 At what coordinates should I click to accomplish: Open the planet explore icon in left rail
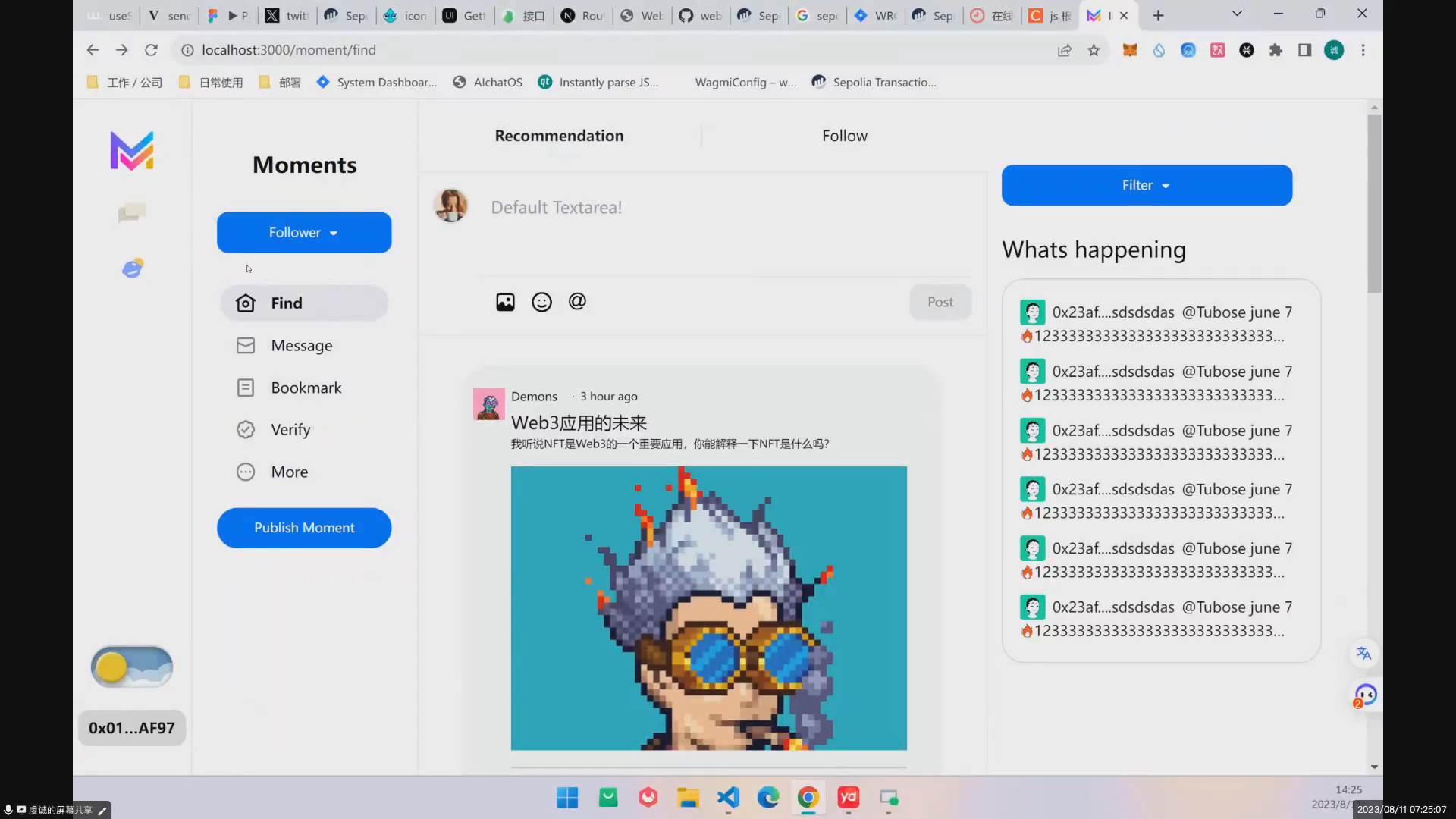click(x=133, y=268)
